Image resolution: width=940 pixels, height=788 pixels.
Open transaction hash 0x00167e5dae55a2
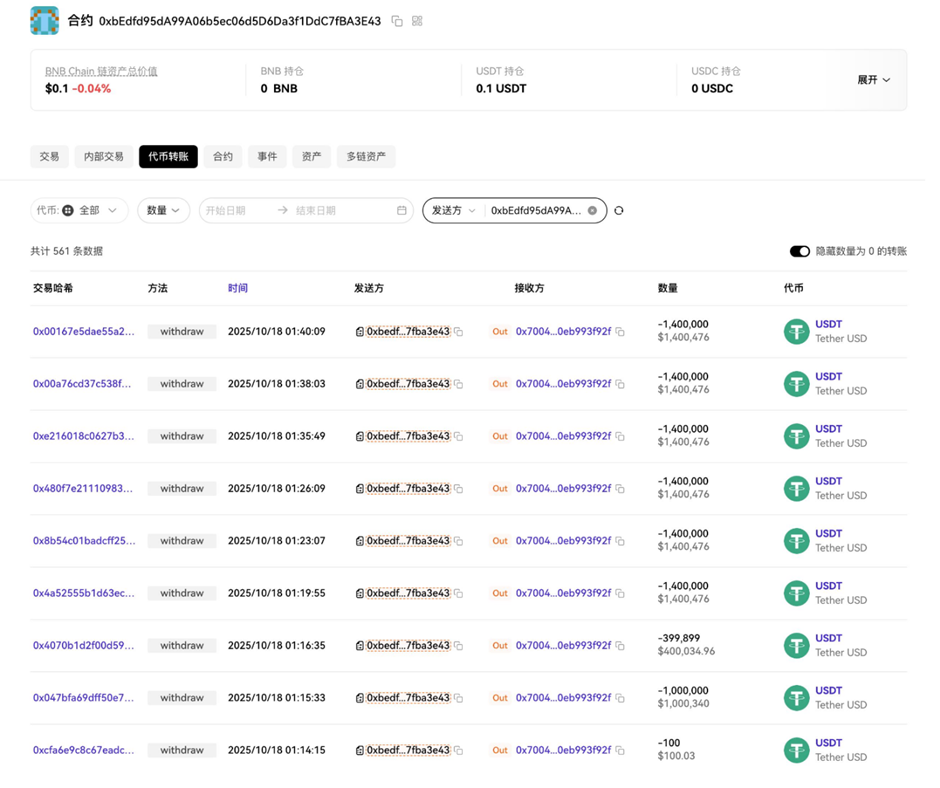click(x=83, y=332)
